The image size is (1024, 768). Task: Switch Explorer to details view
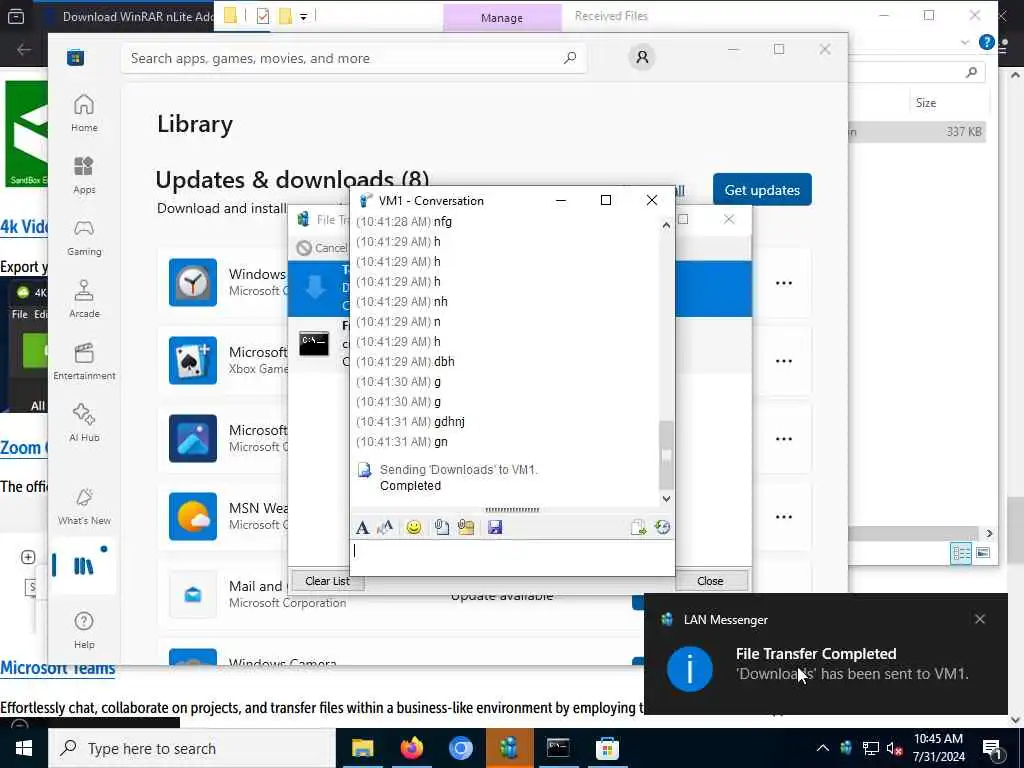tap(961, 554)
